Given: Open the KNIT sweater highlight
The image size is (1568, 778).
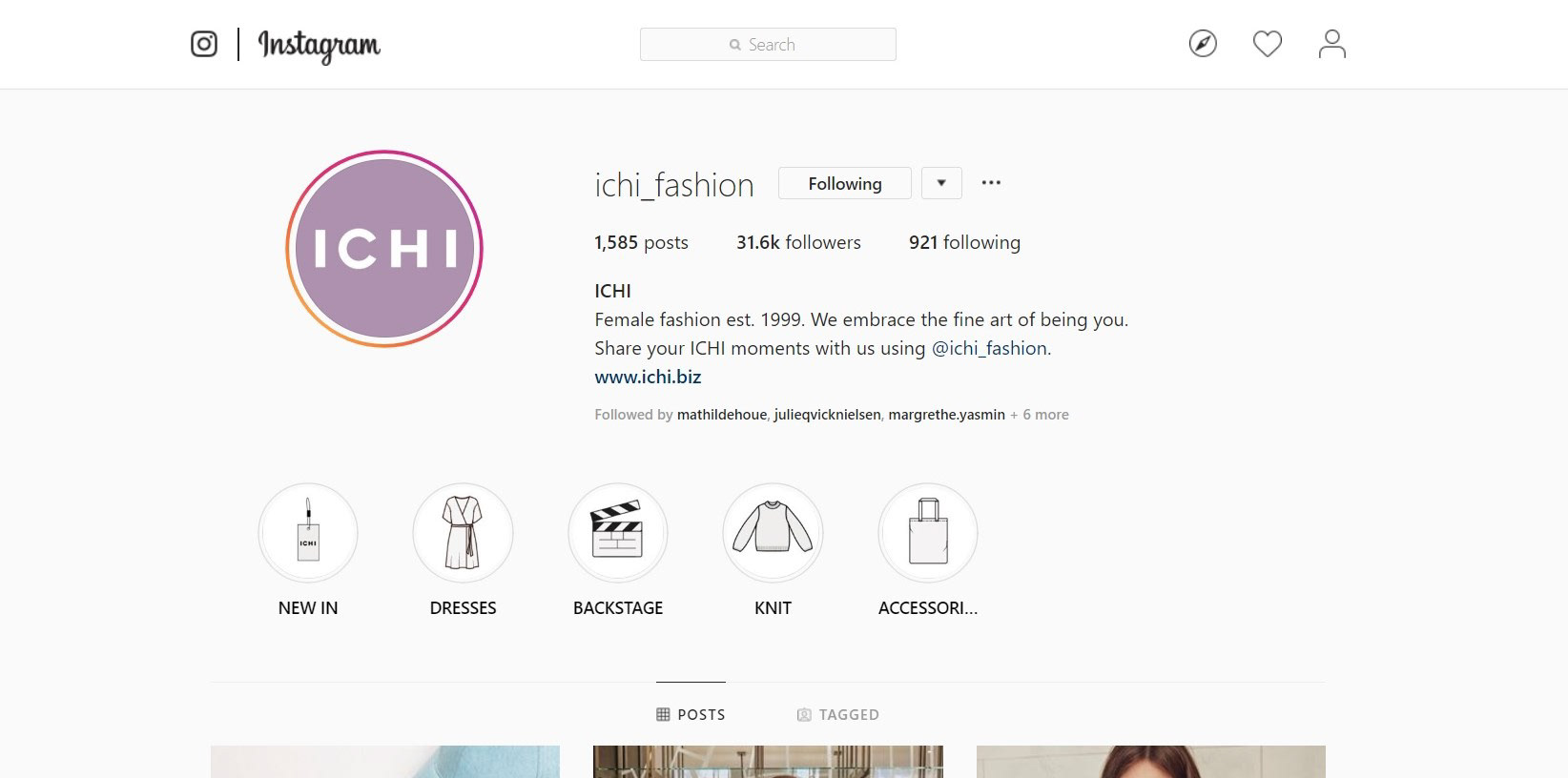Looking at the screenshot, I should (773, 533).
